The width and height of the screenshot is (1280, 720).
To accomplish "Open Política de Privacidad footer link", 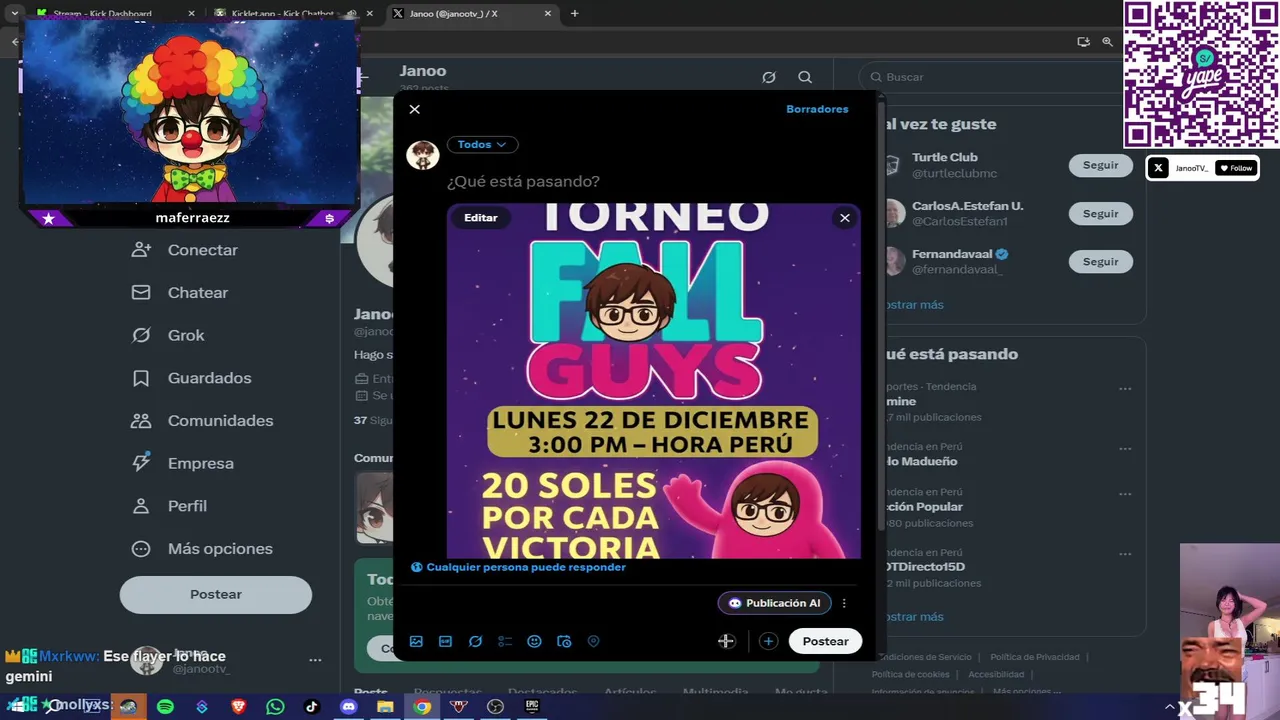I will 1035,657.
